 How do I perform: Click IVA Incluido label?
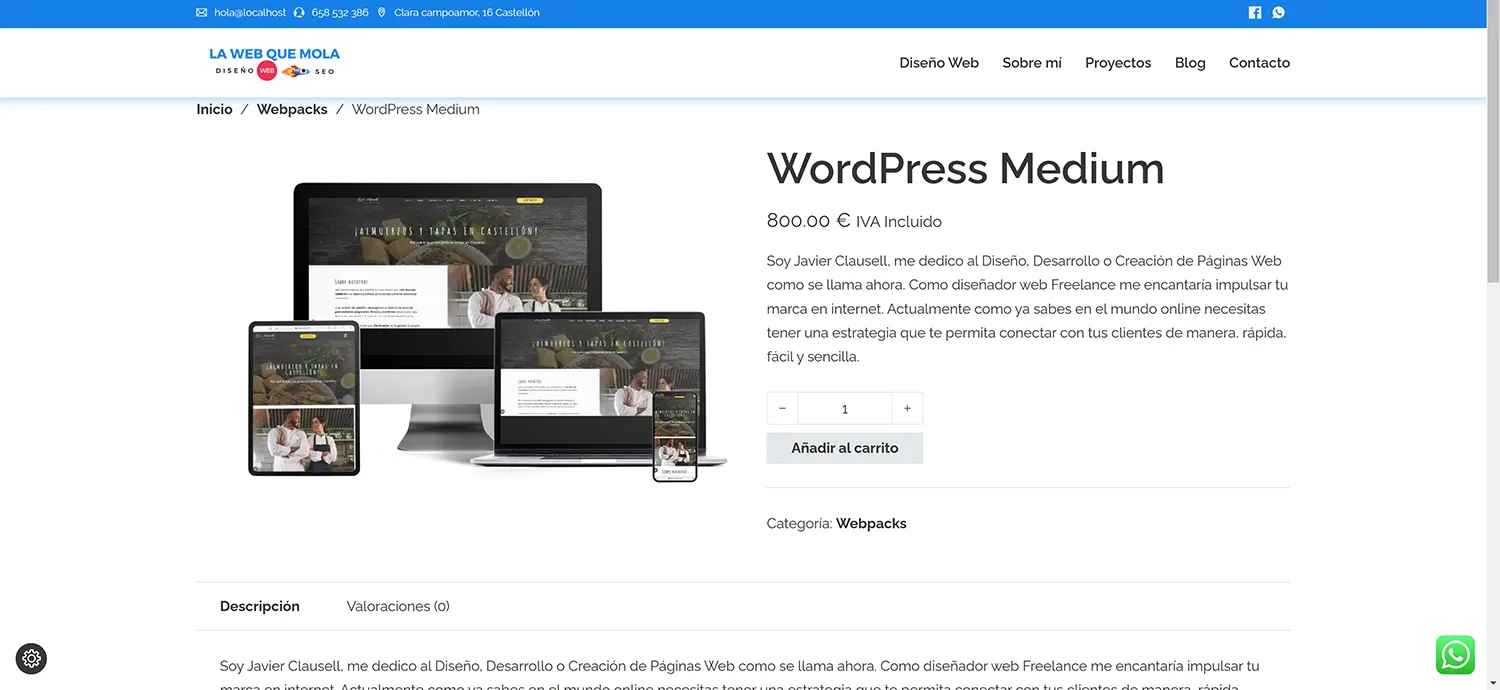[x=899, y=222]
